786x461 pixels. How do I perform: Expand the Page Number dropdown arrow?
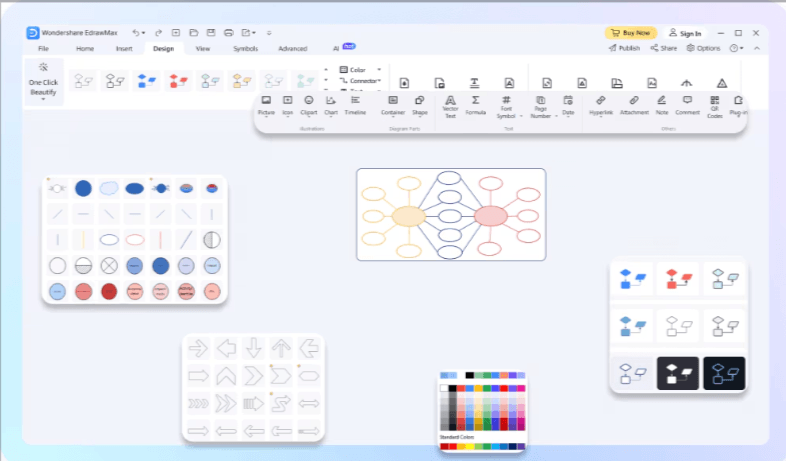556,116
